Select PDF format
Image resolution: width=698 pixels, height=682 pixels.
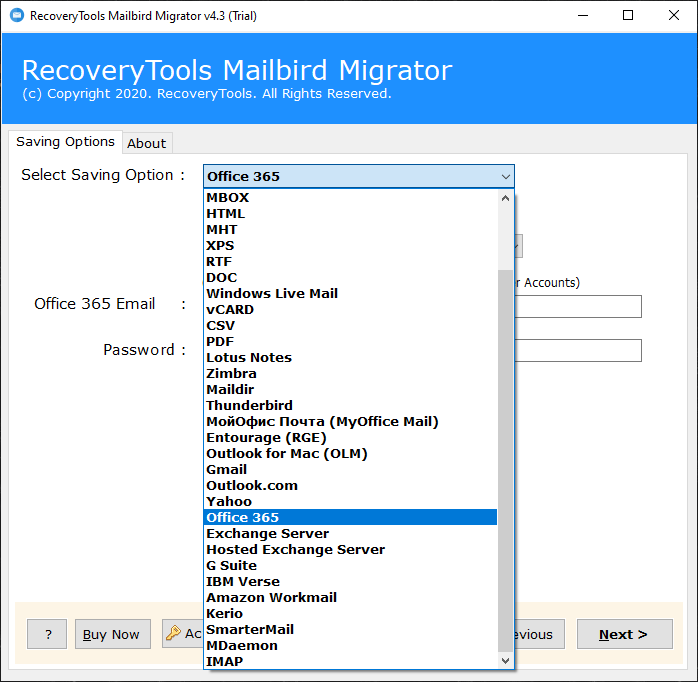point(350,342)
